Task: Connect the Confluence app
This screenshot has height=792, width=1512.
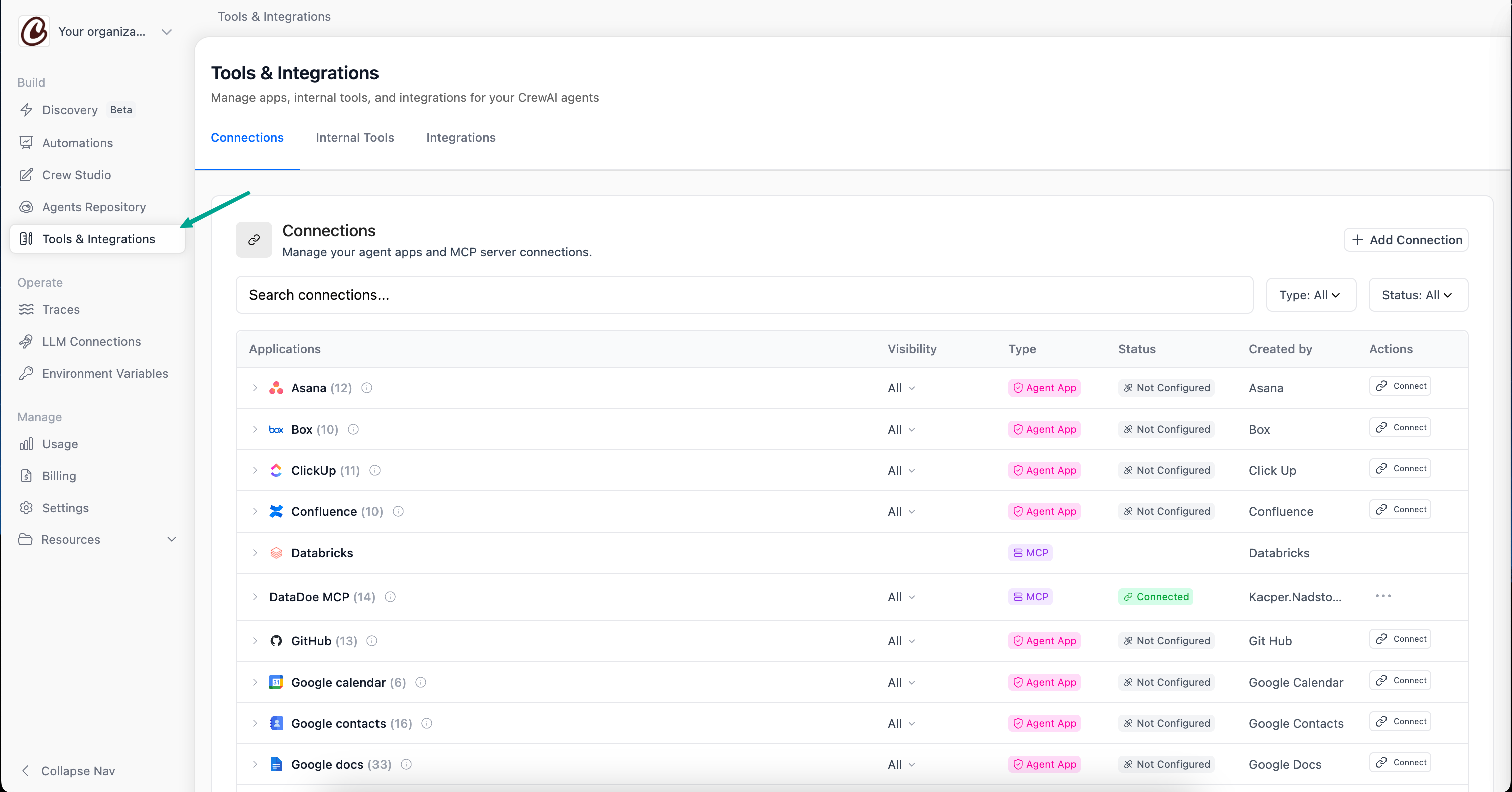Action: (1401, 509)
